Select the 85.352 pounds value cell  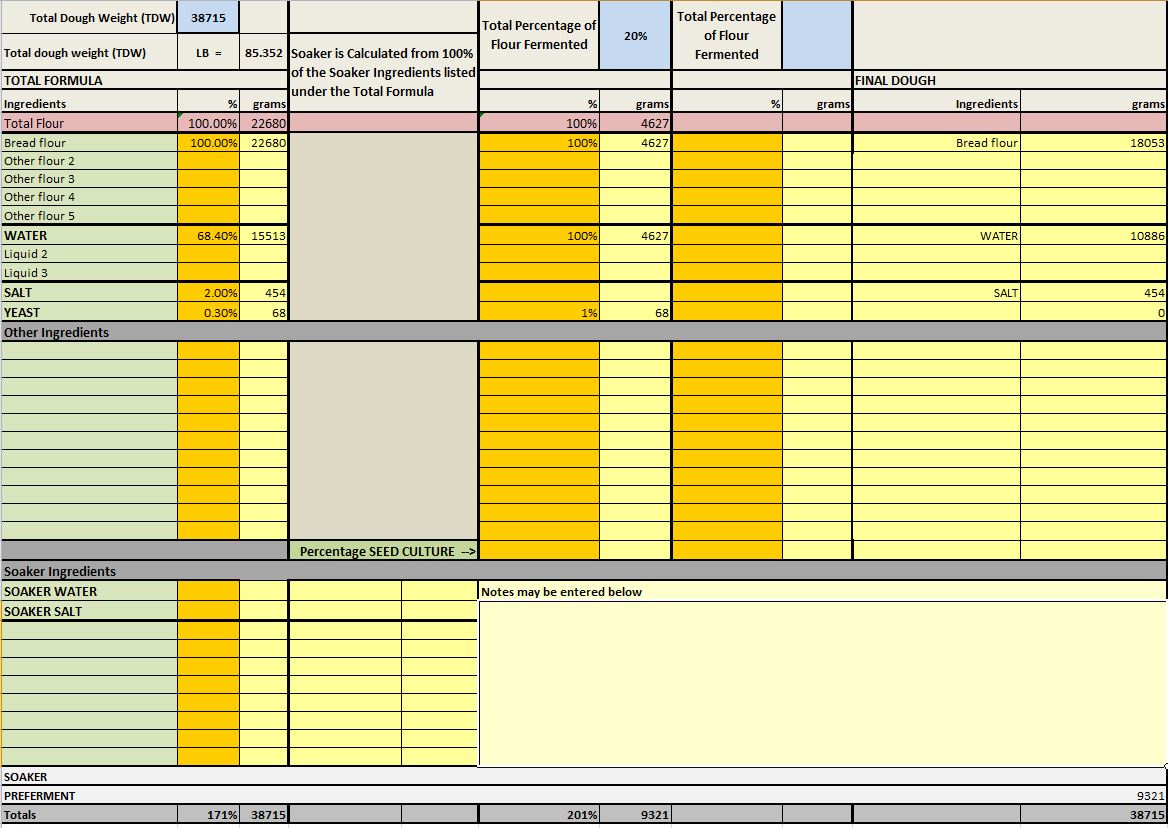click(x=263, y=53)
